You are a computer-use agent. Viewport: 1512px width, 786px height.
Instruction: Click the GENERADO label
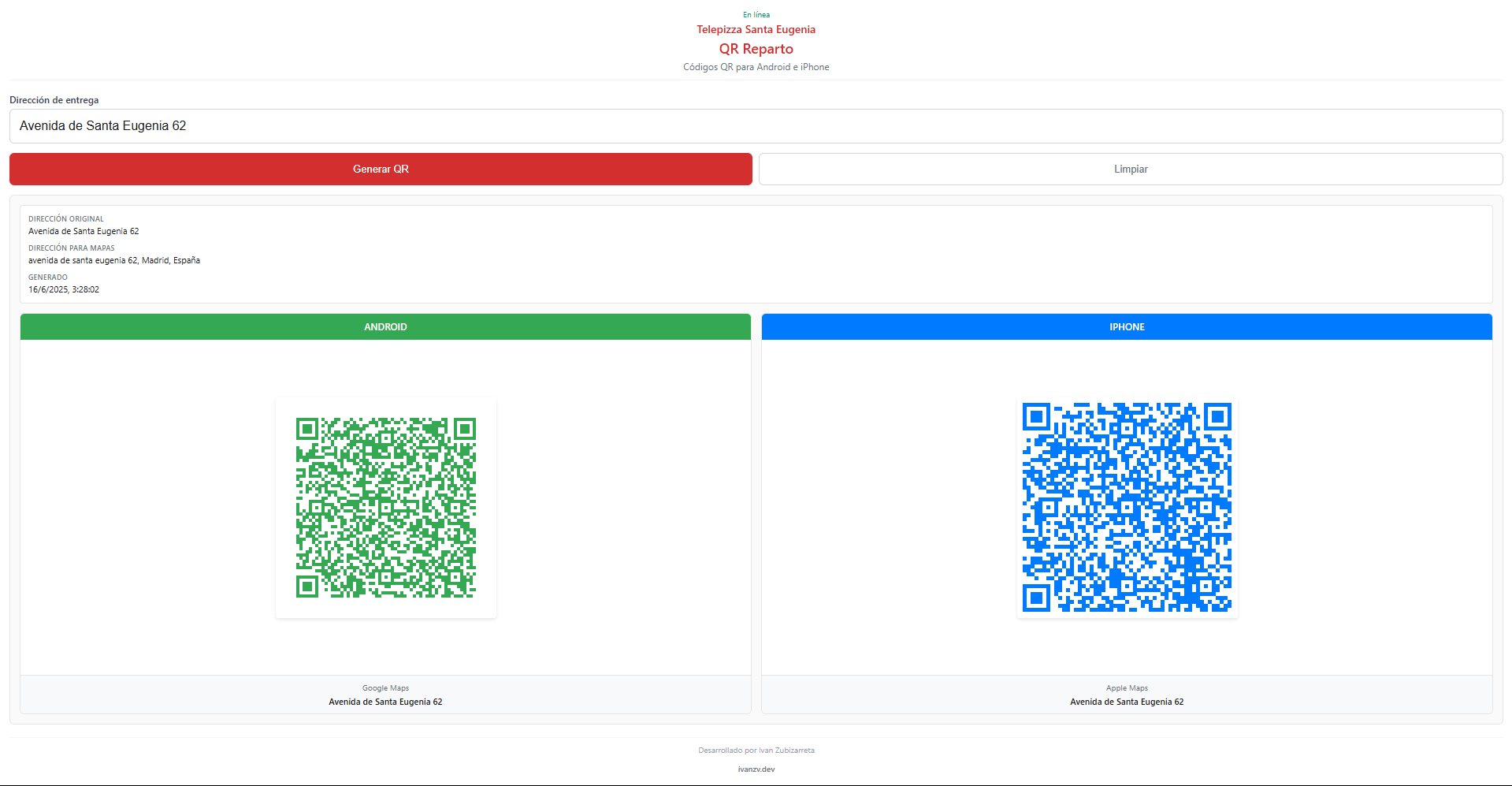tap(48, 277)
